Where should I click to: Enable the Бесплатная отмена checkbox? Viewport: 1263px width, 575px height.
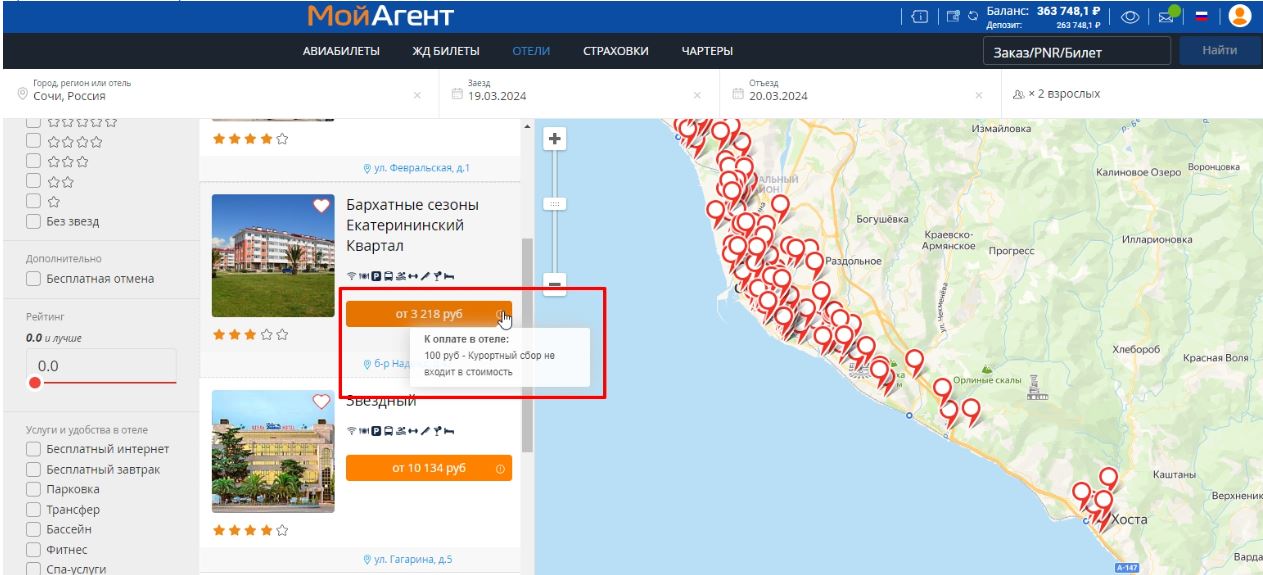point(34,279)
